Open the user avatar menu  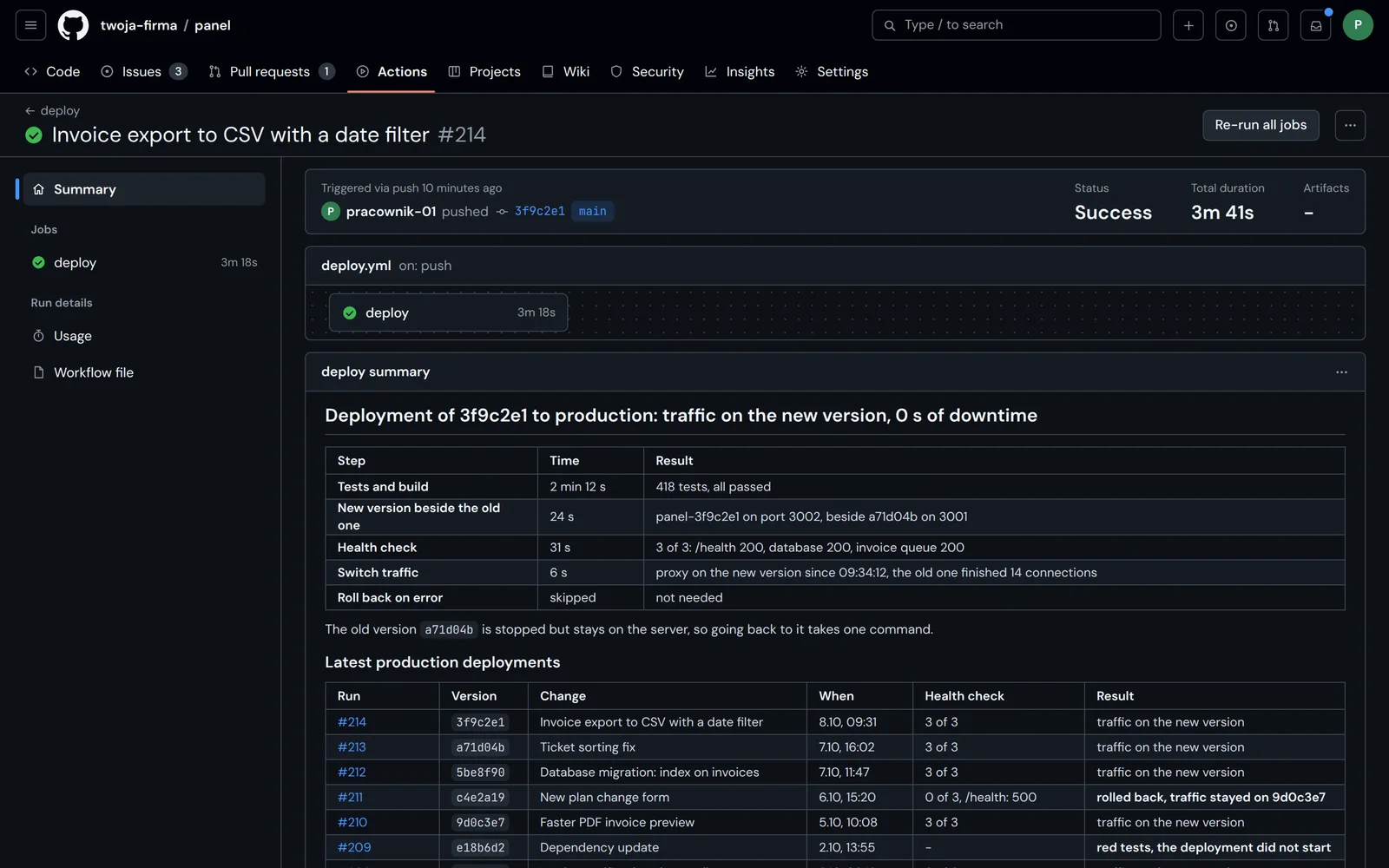click(x=1358, y=25)
